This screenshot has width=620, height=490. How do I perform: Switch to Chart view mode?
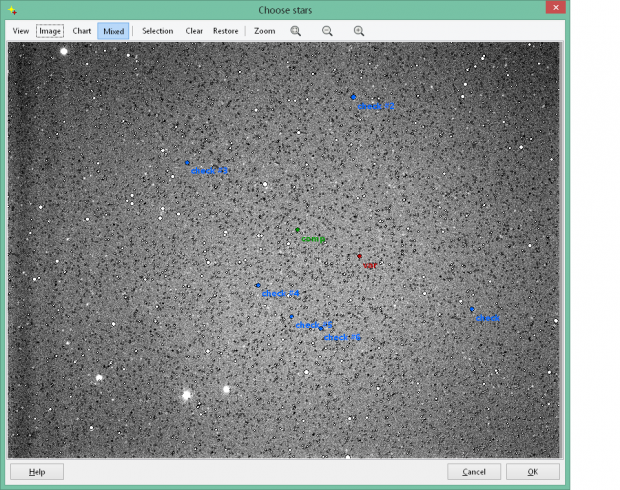click(82, 31)
